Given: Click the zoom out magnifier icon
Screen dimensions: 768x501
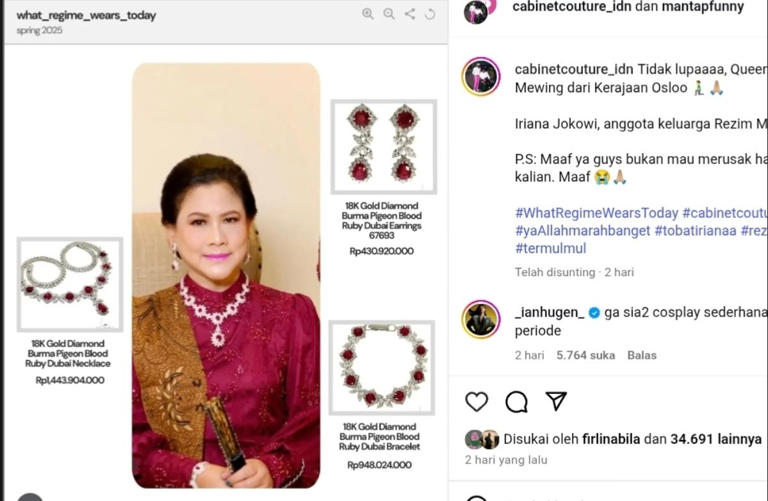Looking at the screenshot, I should pyautogui.click(x=389, y=14).
